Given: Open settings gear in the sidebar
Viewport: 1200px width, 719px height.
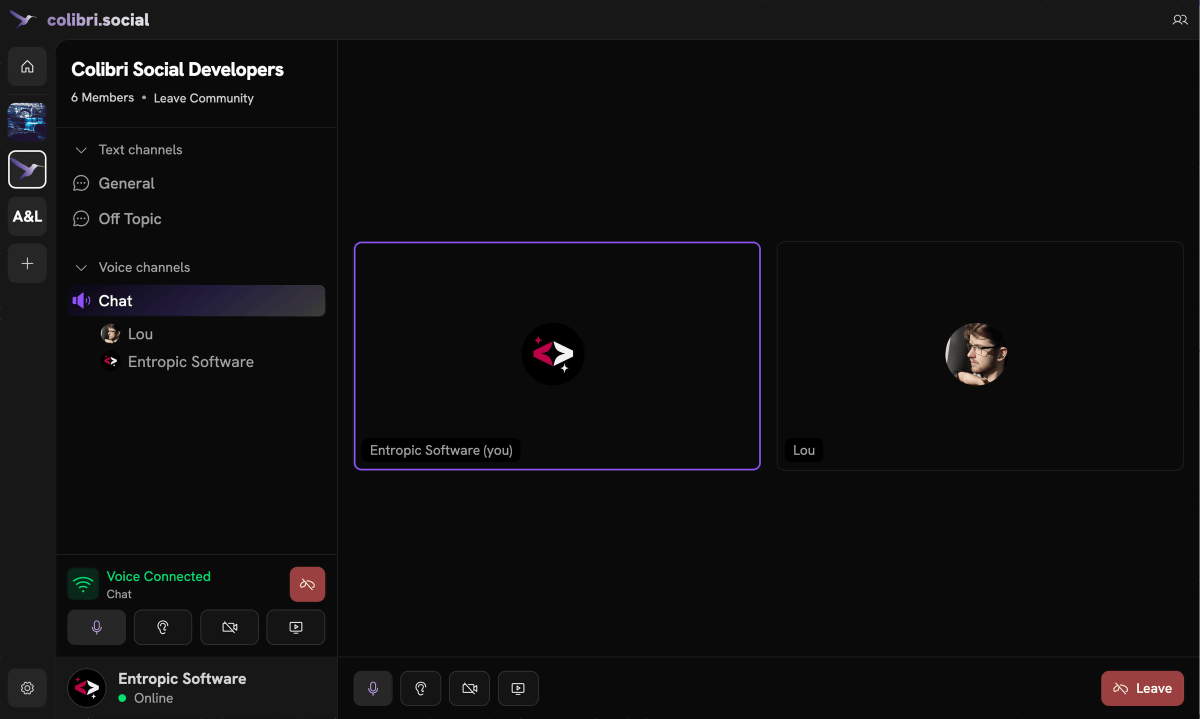Looking at the screenshot, I should click(27, 688).
